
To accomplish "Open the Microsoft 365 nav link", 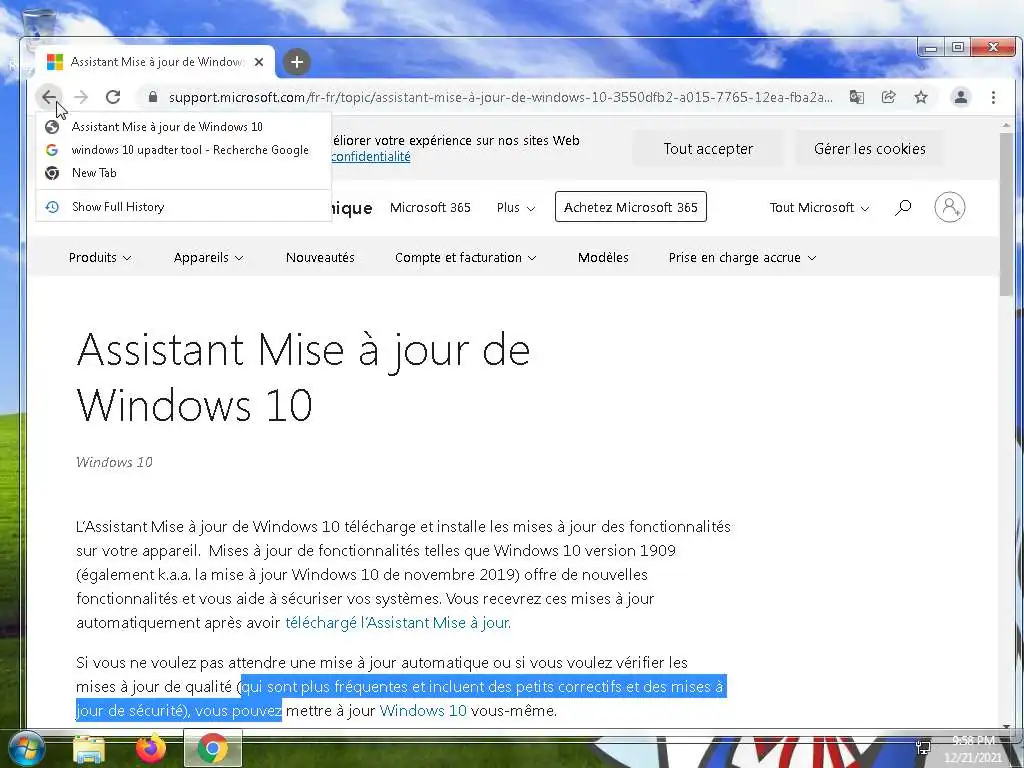I will tap(430, 208).
